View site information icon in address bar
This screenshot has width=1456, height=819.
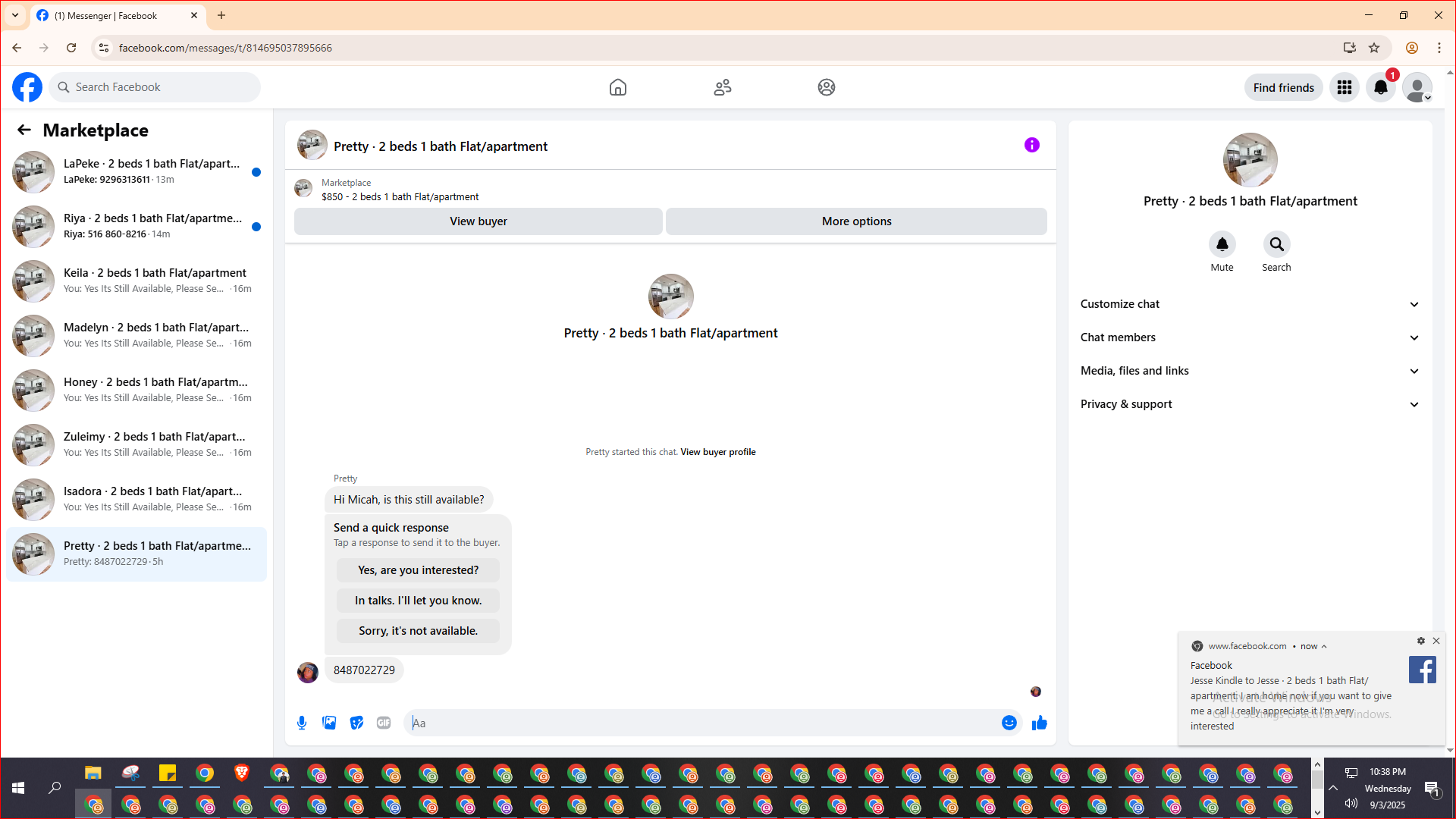tap(104, 48)
